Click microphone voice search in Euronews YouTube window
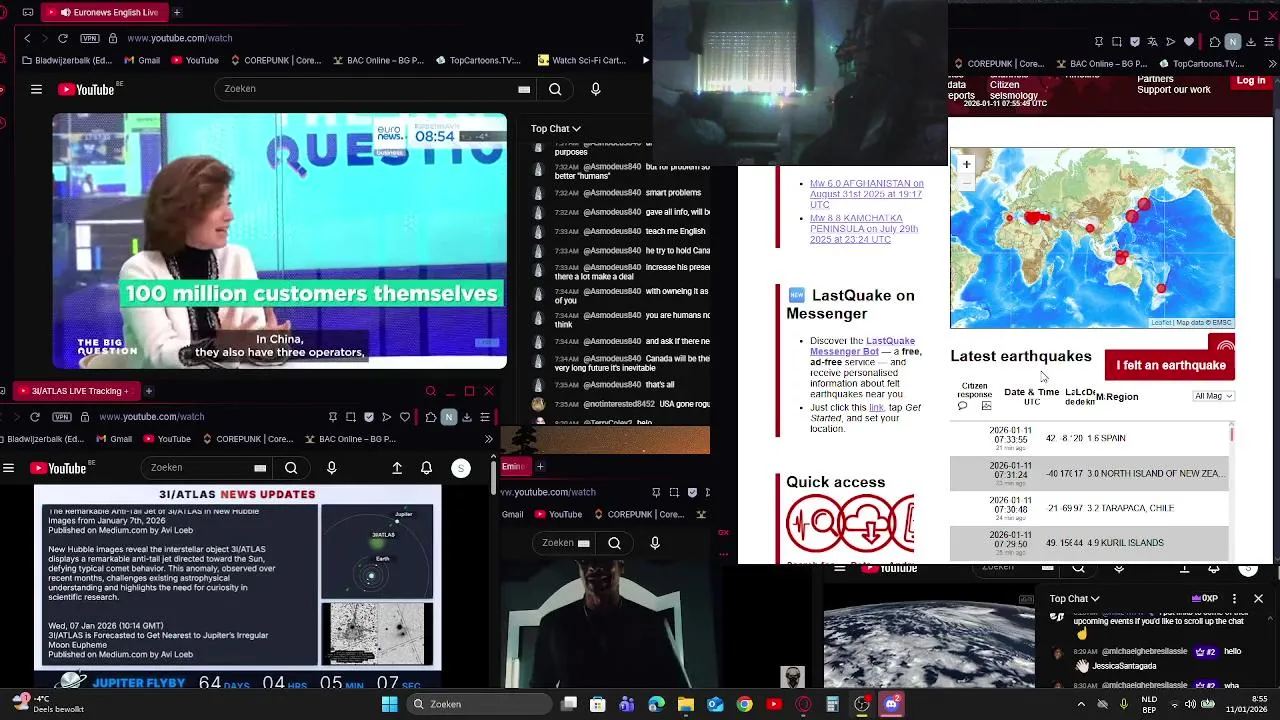The image size is (1280, 720). (596, 89)
